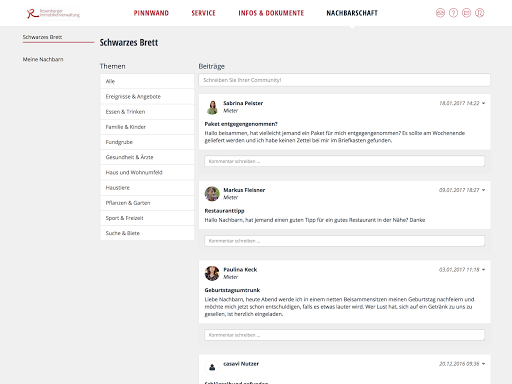
Task: Filter posts by Essen & Trinken topic
Action: tap(147, 112)
